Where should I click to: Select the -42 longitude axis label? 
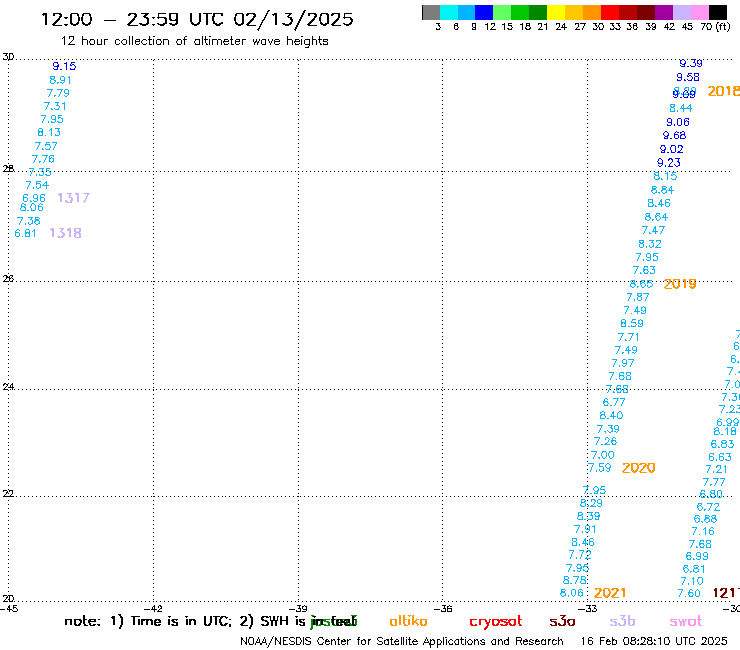tap(154, 609)
